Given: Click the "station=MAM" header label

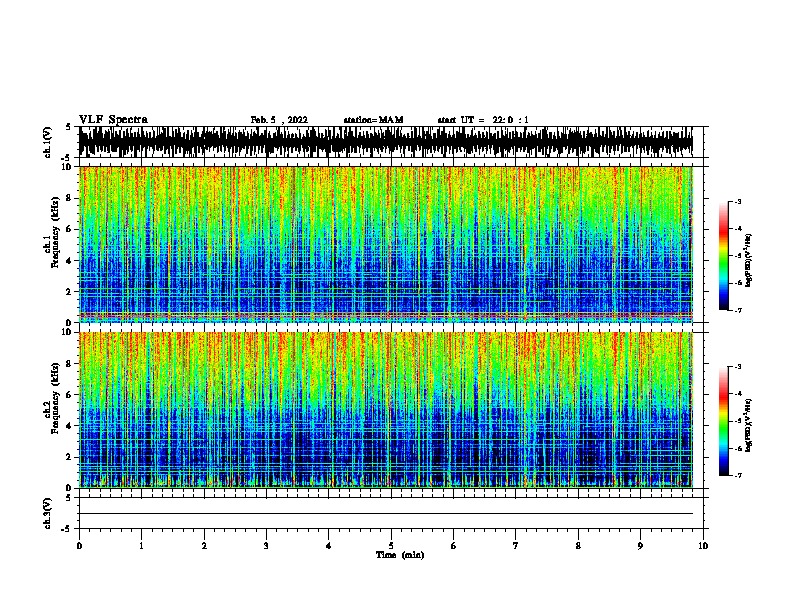Looking at the screenshot, I should tap(373, 120).
